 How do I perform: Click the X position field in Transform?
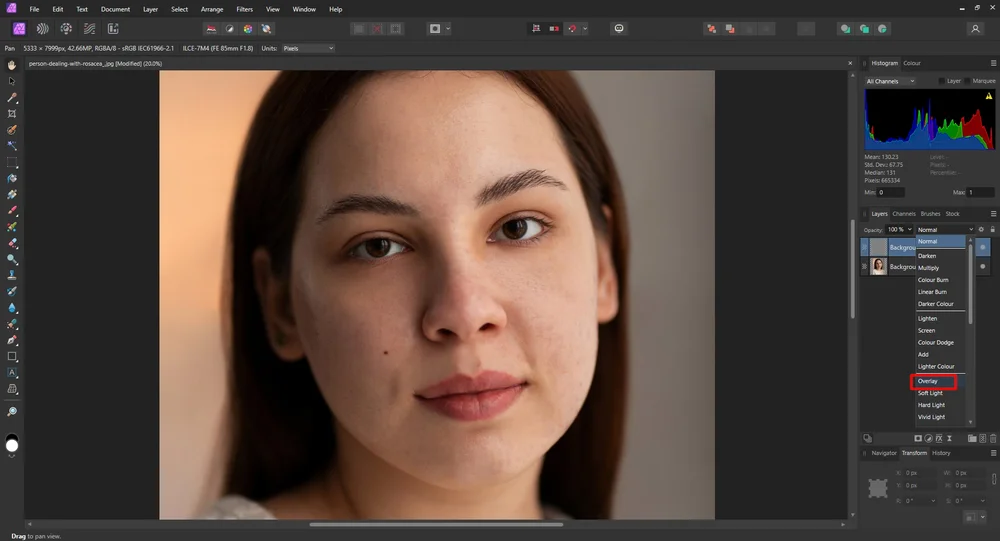click(918, 473)
